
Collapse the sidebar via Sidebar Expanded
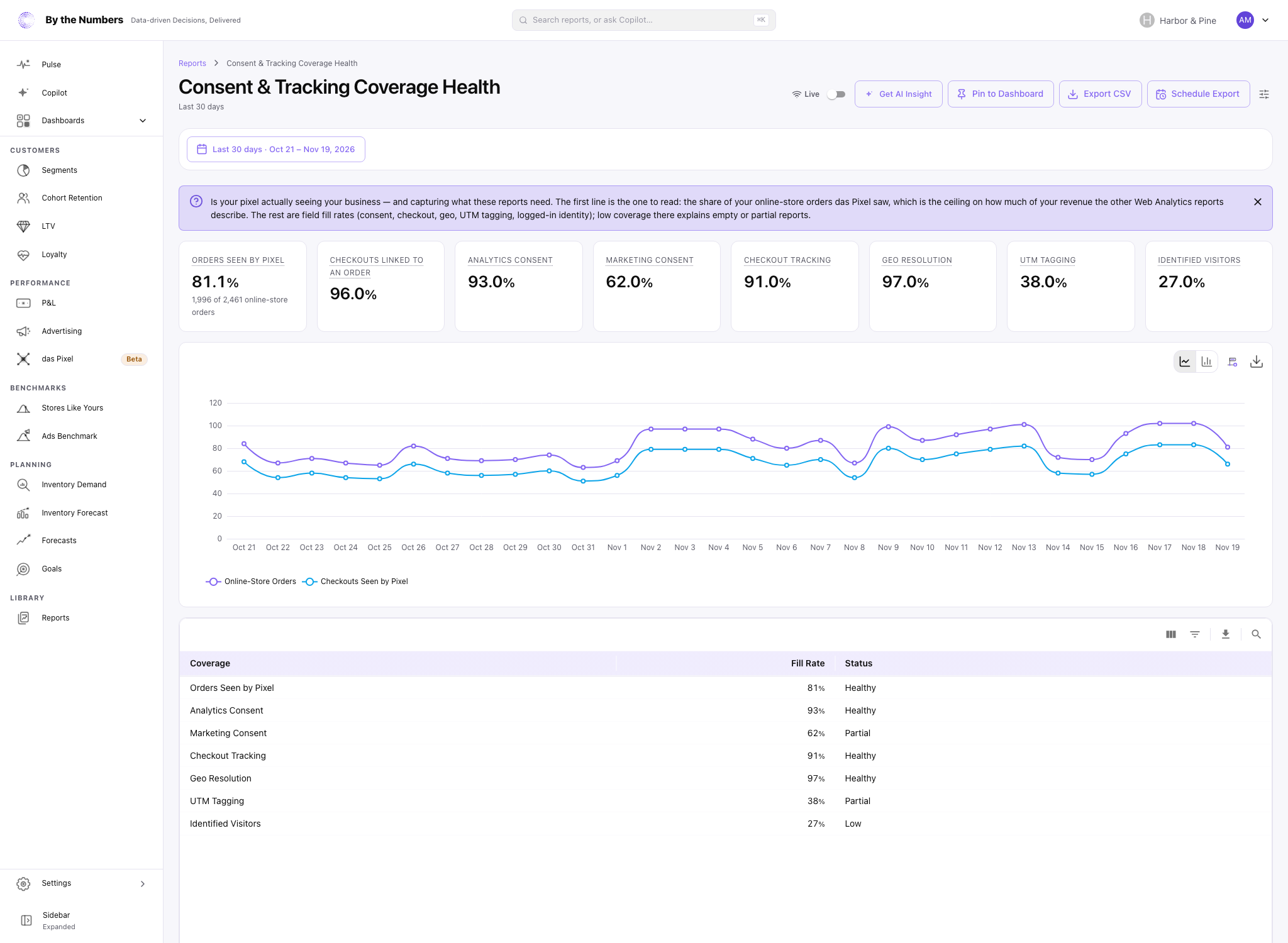(x=81, y=920)
